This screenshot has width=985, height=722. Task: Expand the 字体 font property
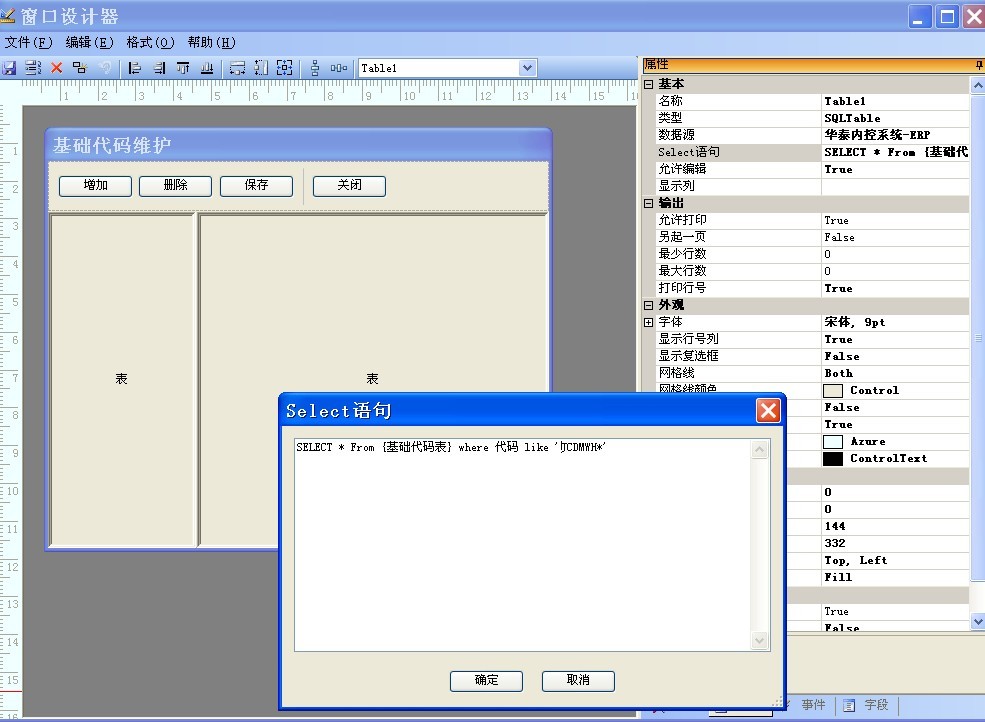pyautogui.click(x=648, y=323)
